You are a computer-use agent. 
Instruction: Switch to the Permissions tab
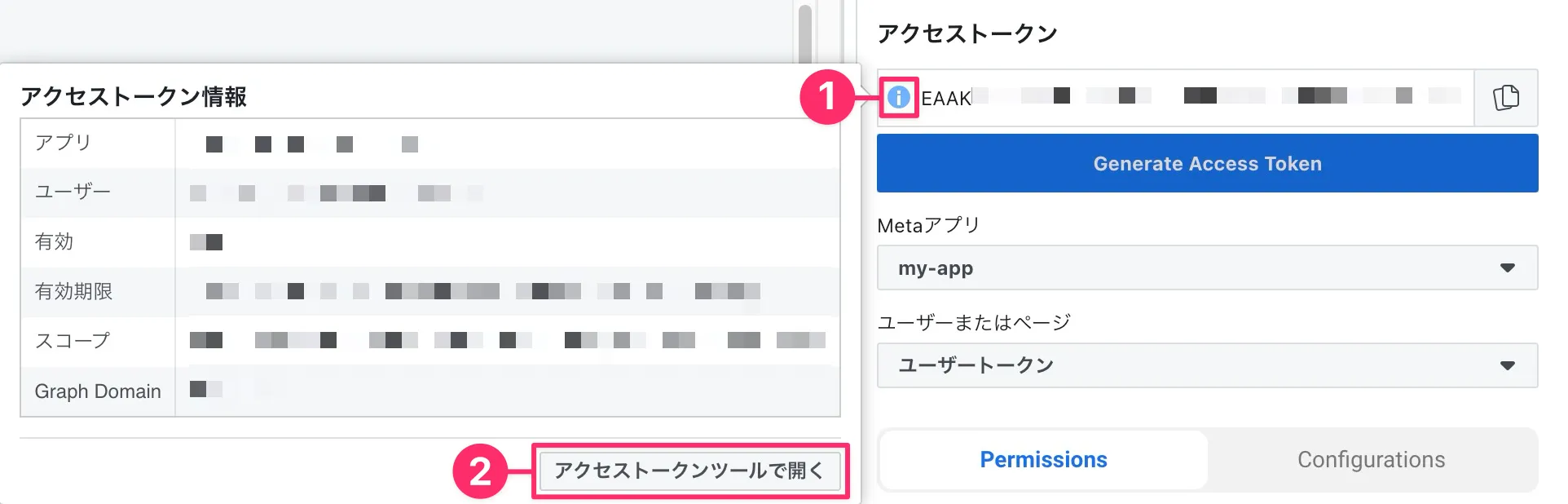(x=1043, y=460)
